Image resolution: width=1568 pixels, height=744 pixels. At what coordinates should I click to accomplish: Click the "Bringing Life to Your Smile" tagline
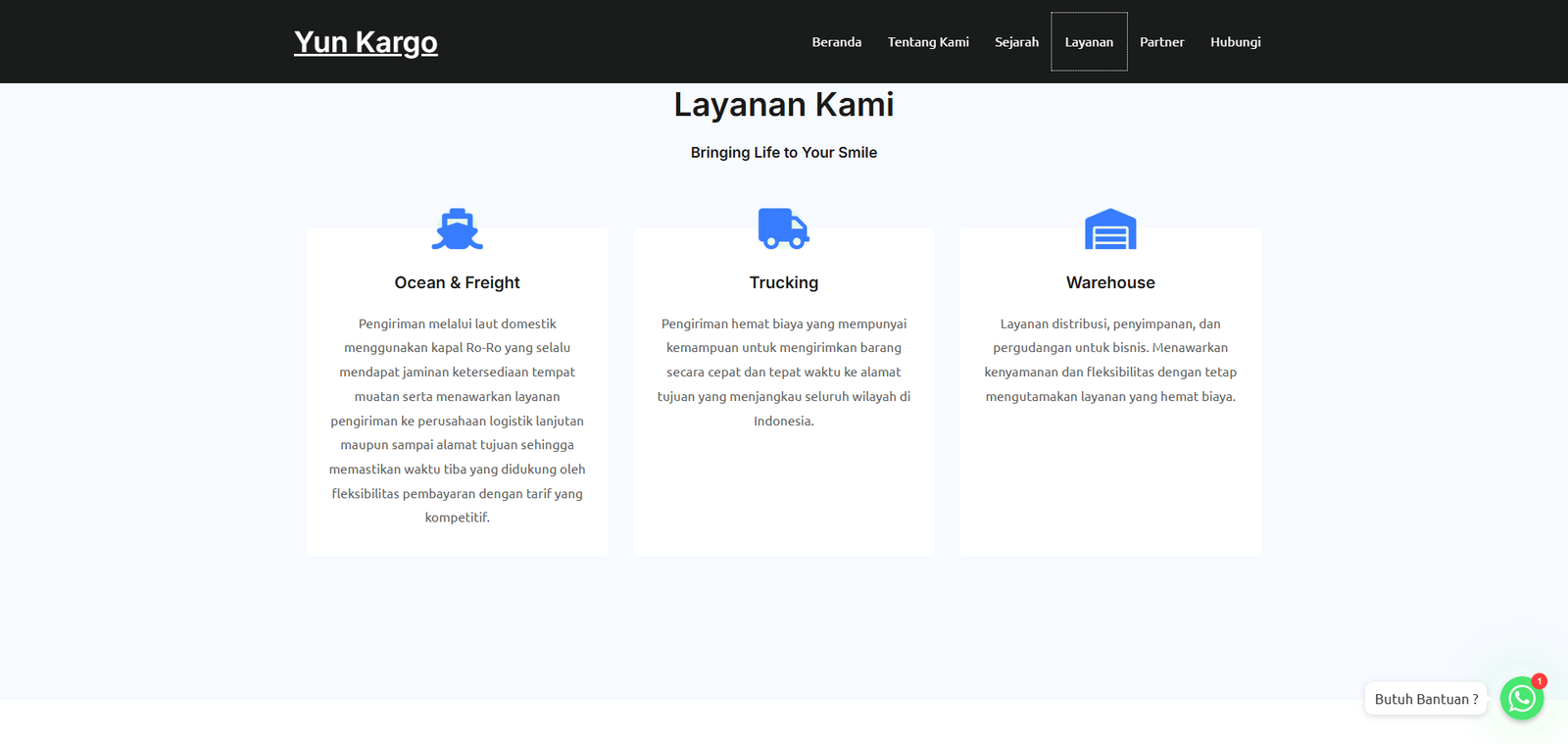(783, 153)
